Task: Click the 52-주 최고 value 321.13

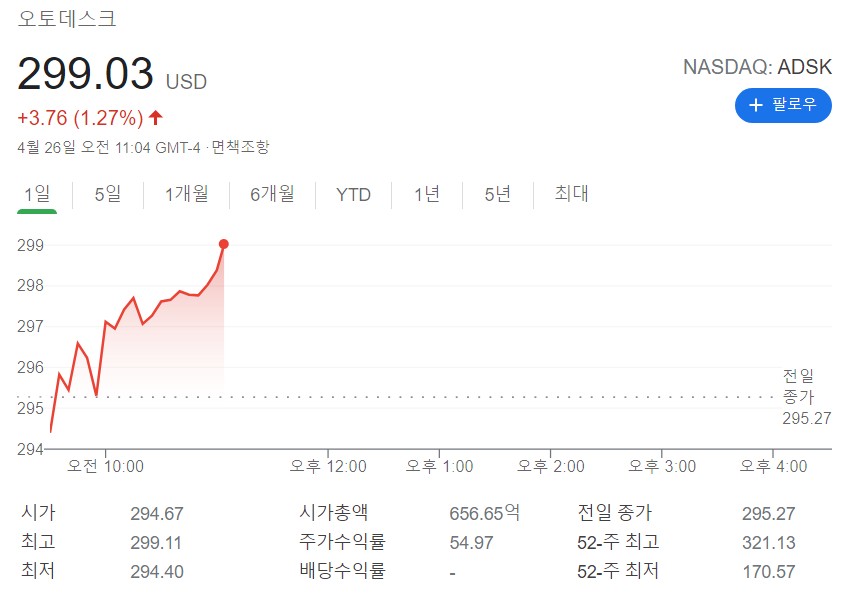Action: pos(768,543)
